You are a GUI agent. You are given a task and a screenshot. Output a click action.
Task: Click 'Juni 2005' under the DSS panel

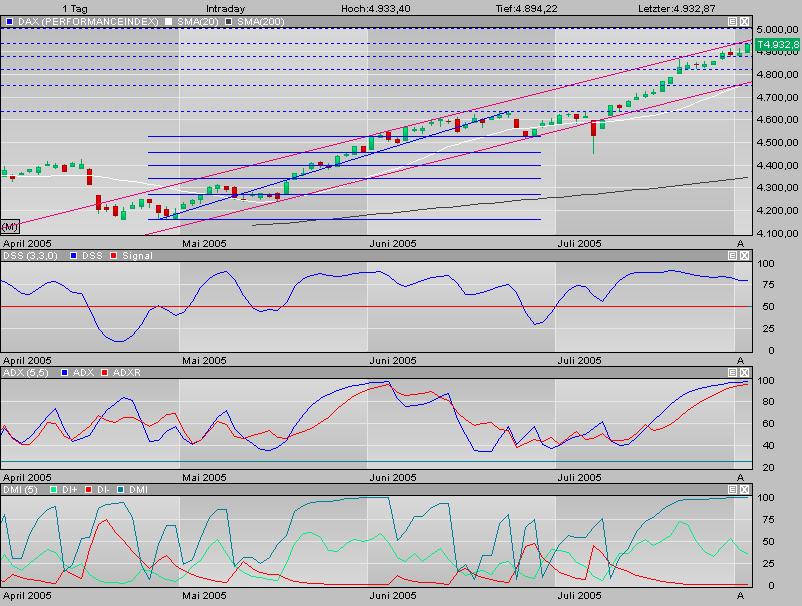393,361
